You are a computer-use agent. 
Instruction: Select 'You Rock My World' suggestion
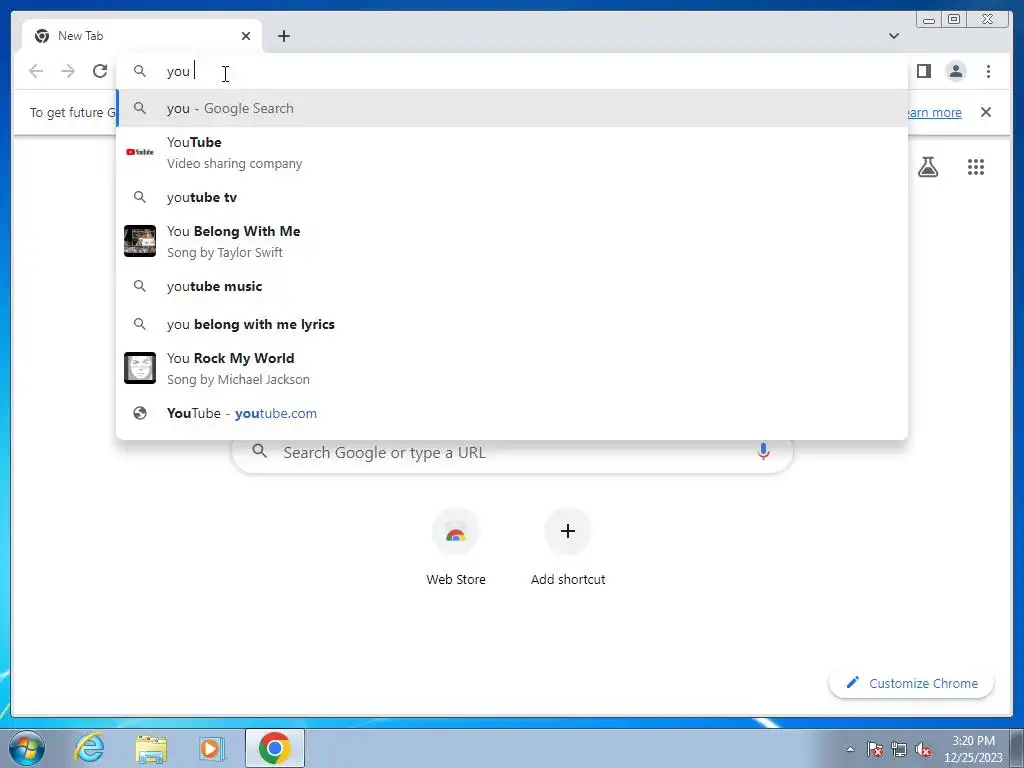pos(512,368)
